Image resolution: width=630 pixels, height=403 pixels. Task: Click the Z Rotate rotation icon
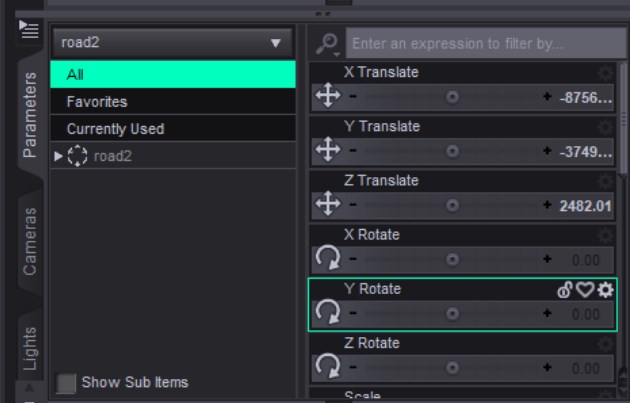pyautogui.click(x=328, y=366)
